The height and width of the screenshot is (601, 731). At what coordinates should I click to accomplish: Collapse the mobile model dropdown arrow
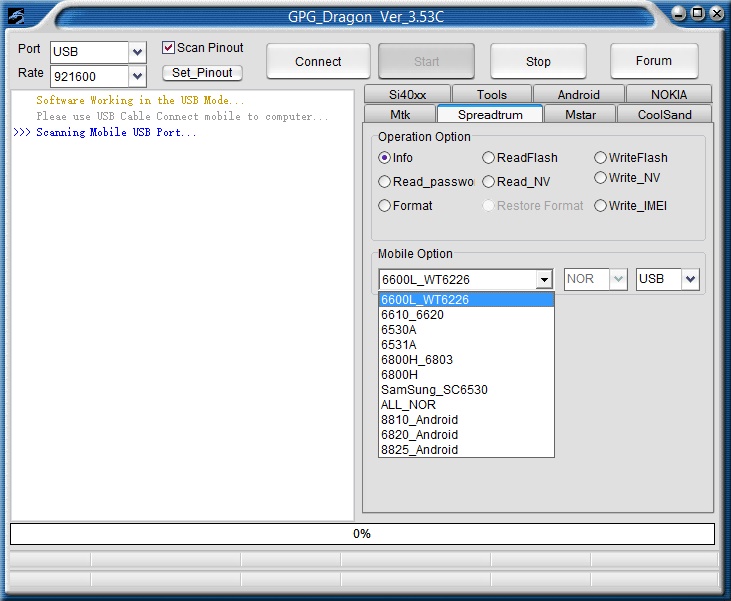coord(544,280)
